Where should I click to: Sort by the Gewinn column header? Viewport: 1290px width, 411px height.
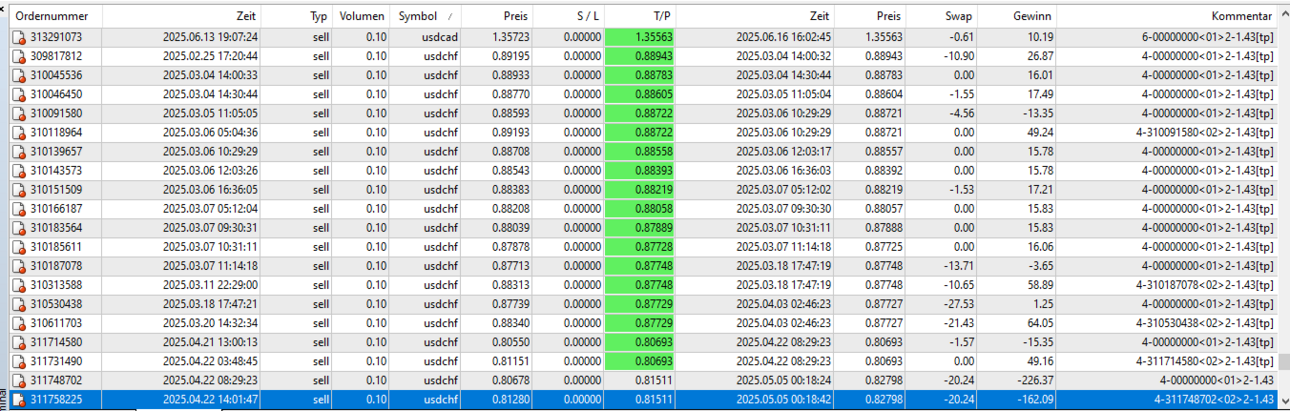tap(1016, 17)
